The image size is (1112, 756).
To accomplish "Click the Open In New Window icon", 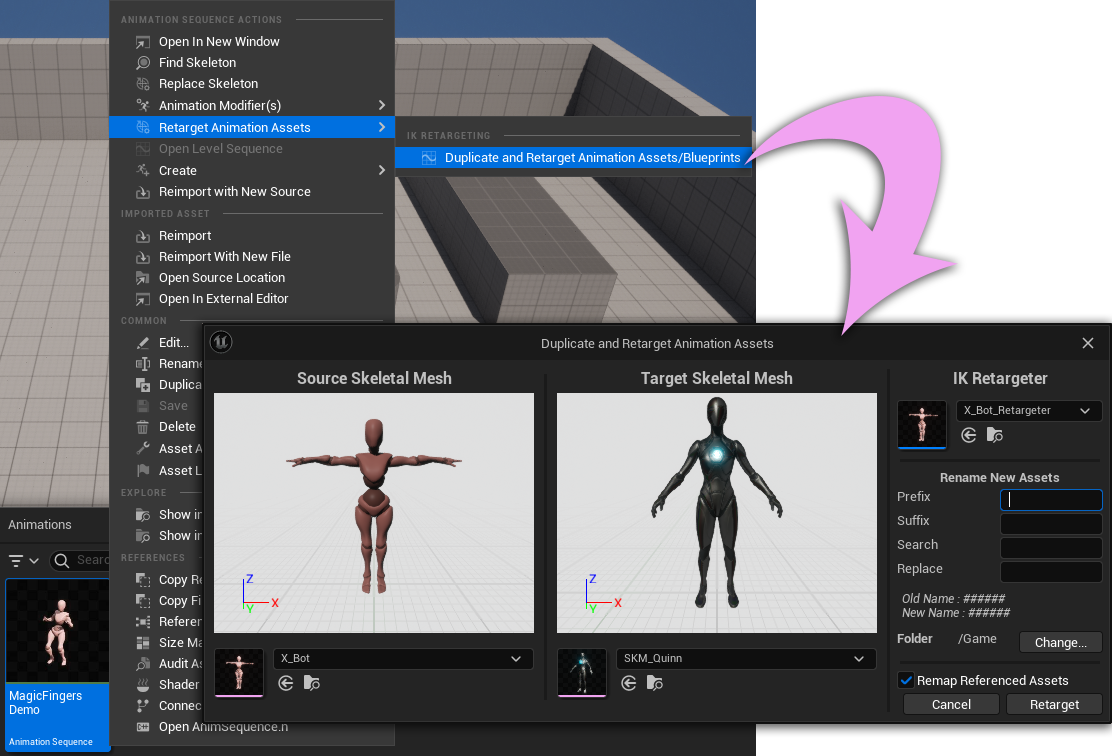I will pyautogui.click(x=143, y=42).
